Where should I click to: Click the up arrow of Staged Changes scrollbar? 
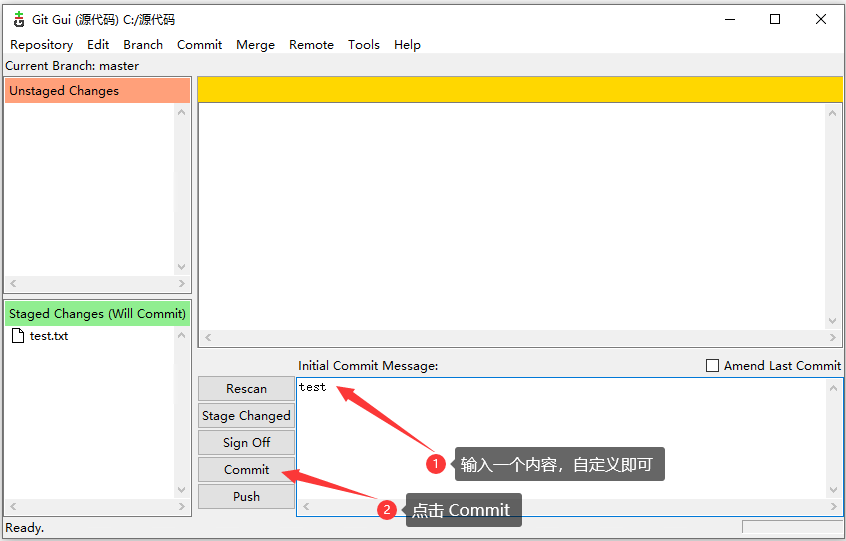pos(182,335)
